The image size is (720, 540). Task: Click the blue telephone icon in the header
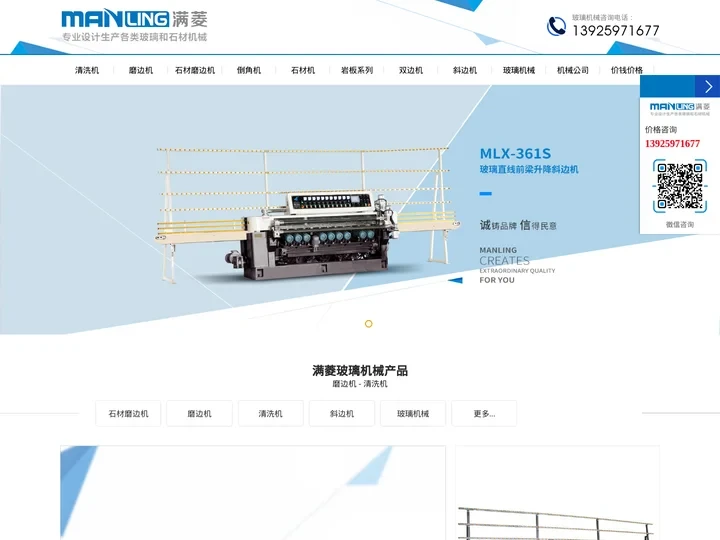coord(556,26)
